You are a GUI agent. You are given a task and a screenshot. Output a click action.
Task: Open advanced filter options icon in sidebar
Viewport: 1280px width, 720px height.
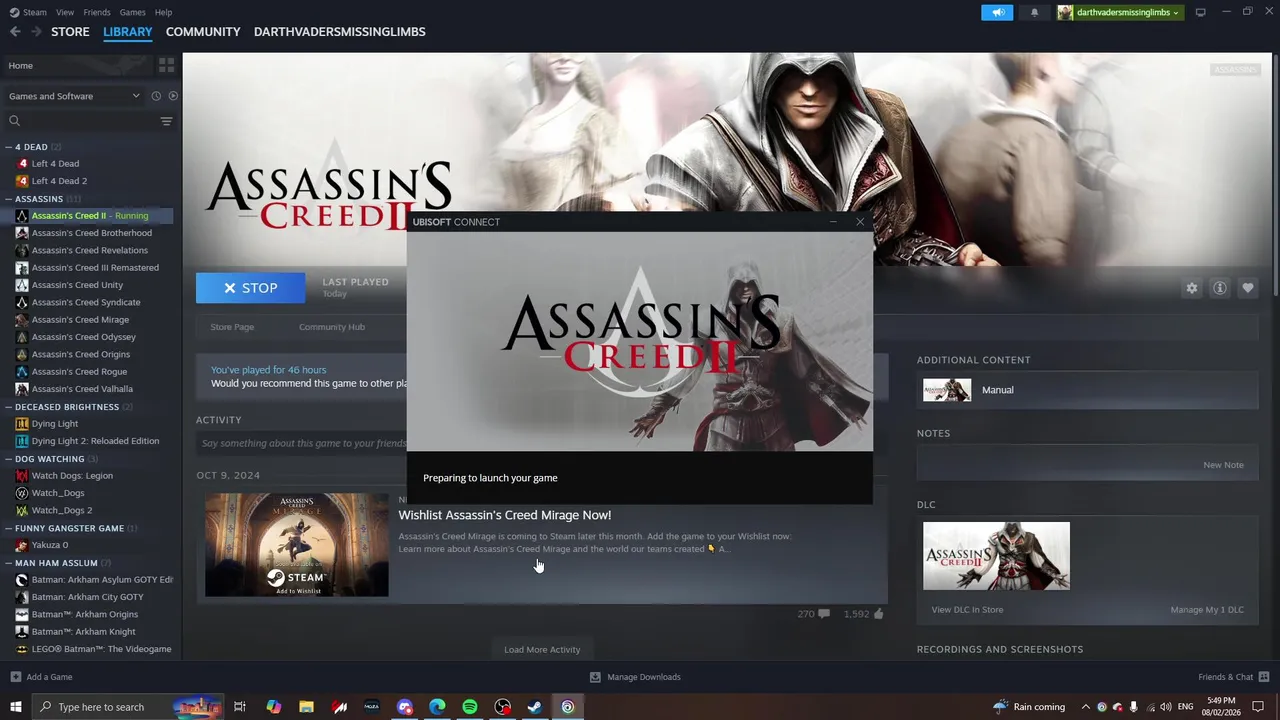point(166,121)
